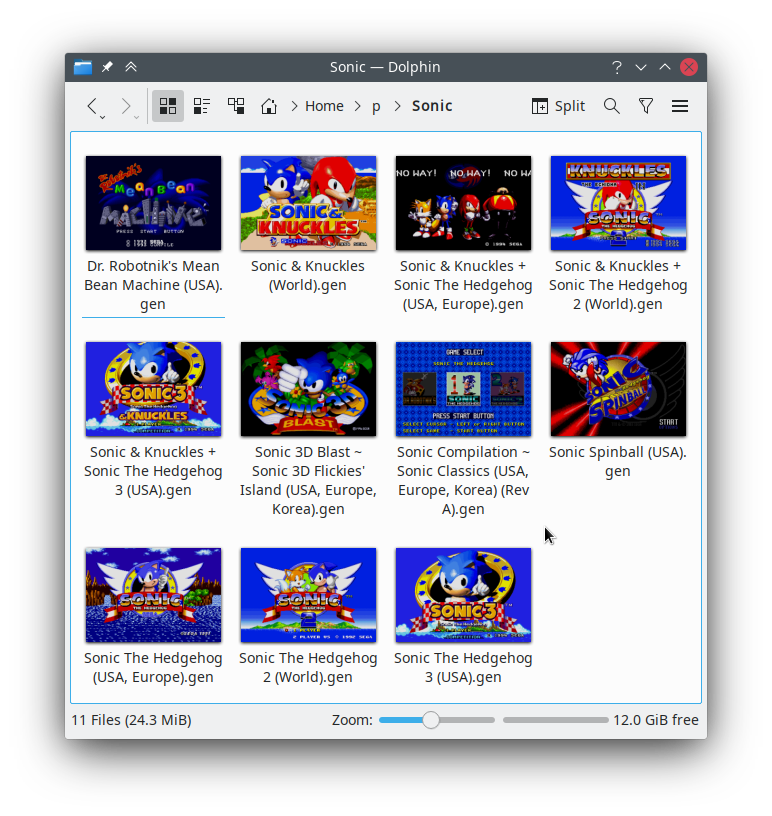Pin window on all desktops
The width and height of the screenshot is (772, 816).
coord(107,67)
